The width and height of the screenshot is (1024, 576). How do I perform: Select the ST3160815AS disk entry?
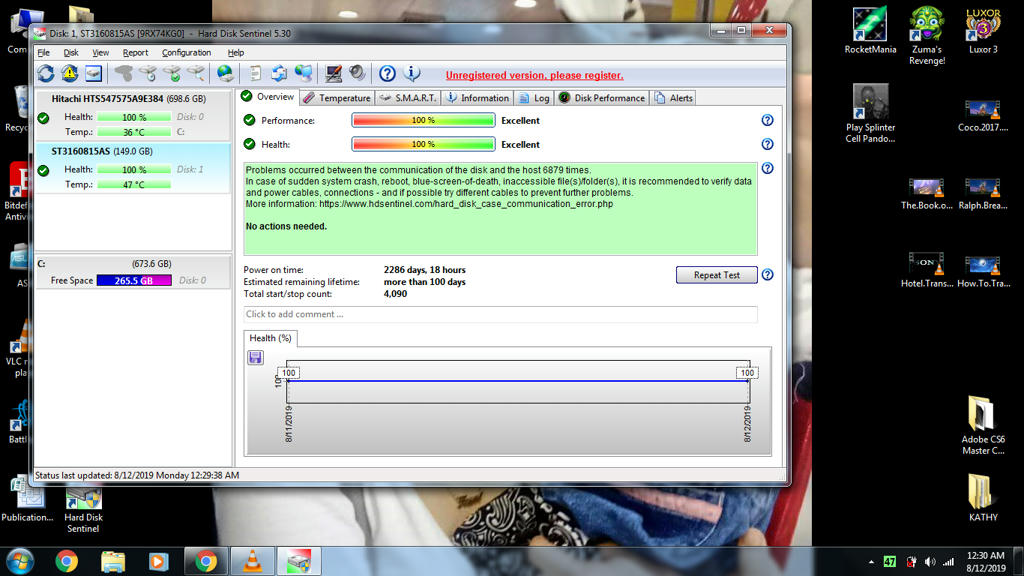tap(133, 168)
